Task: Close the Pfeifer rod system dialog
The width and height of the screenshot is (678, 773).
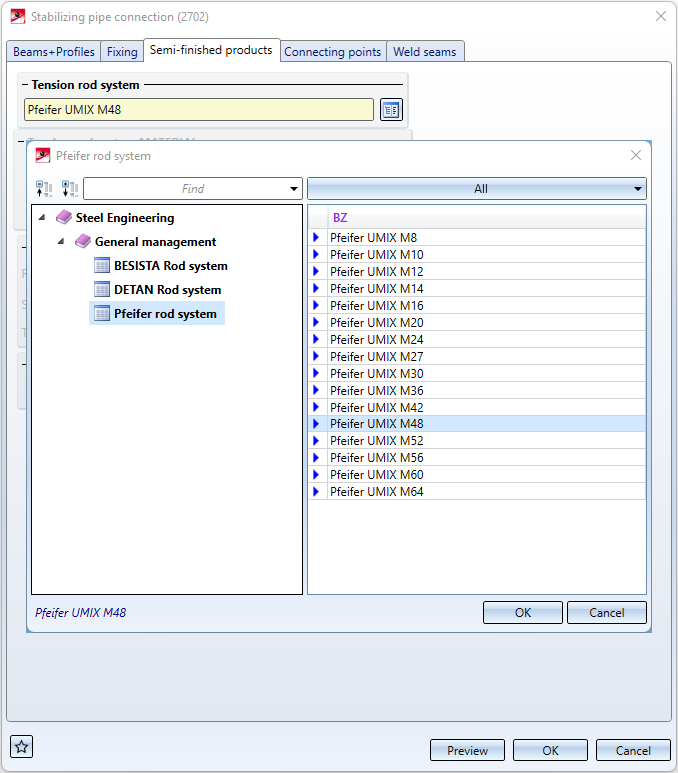Action: pyautogui.click(x=636, y=155)
